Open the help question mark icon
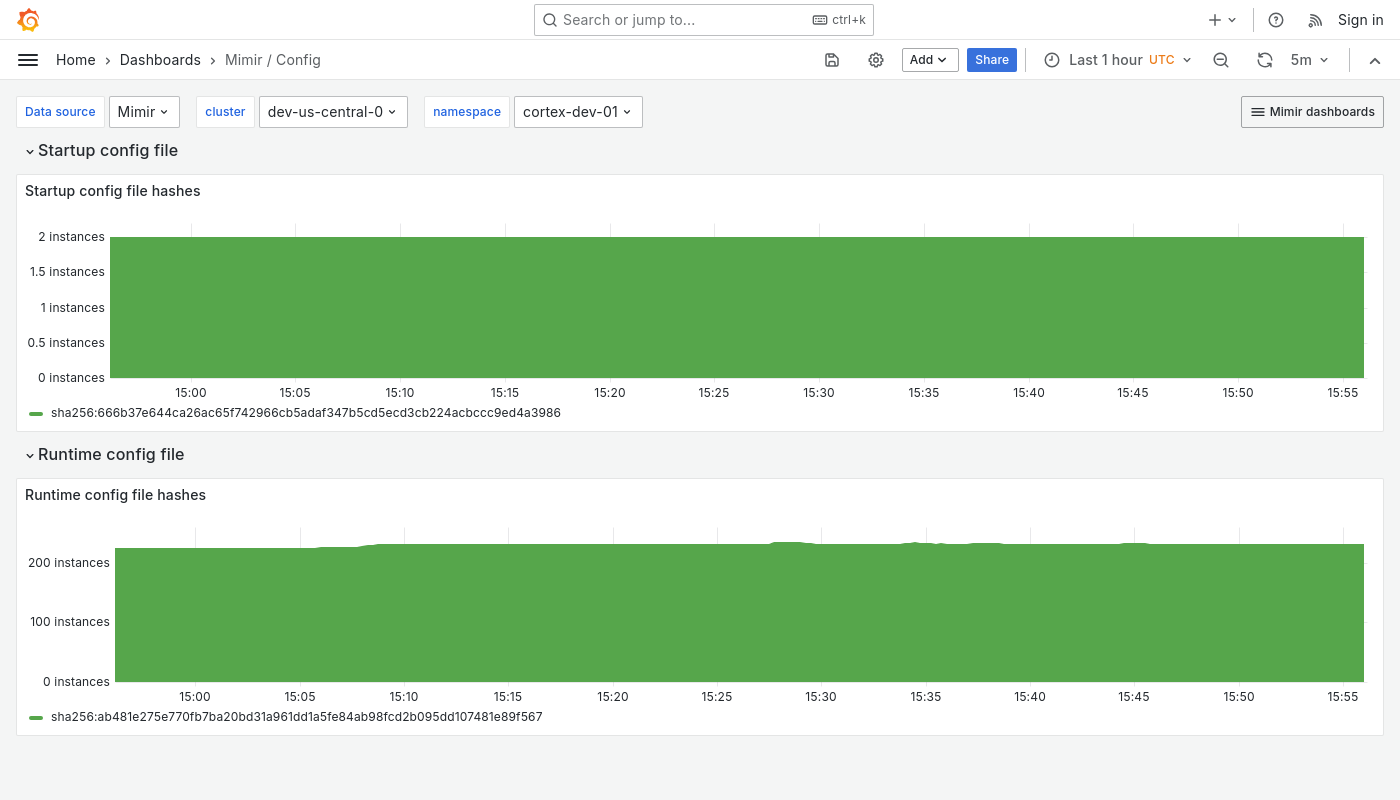 [x=1276, y=20]
